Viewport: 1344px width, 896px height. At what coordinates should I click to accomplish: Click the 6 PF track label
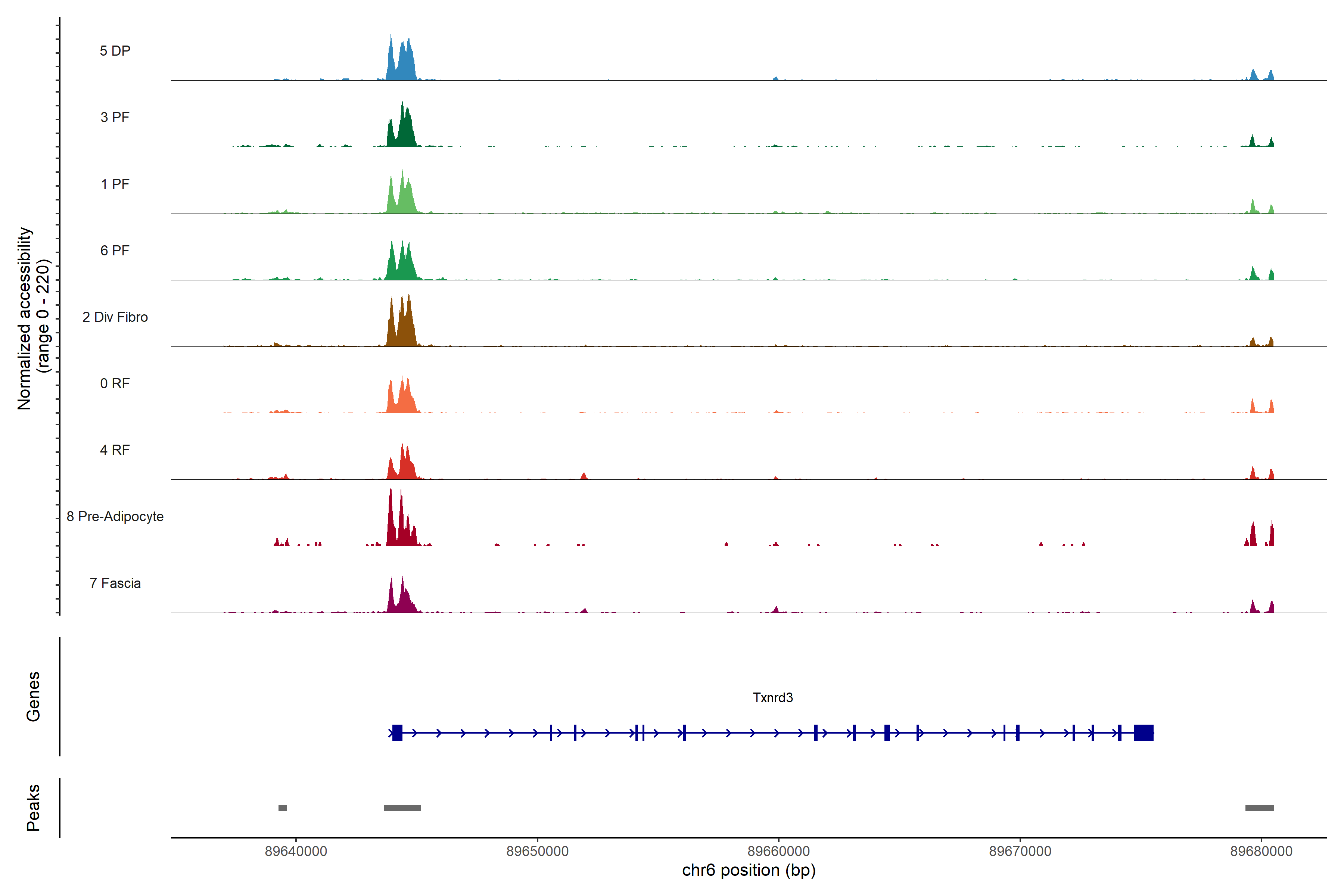[115, 250]
